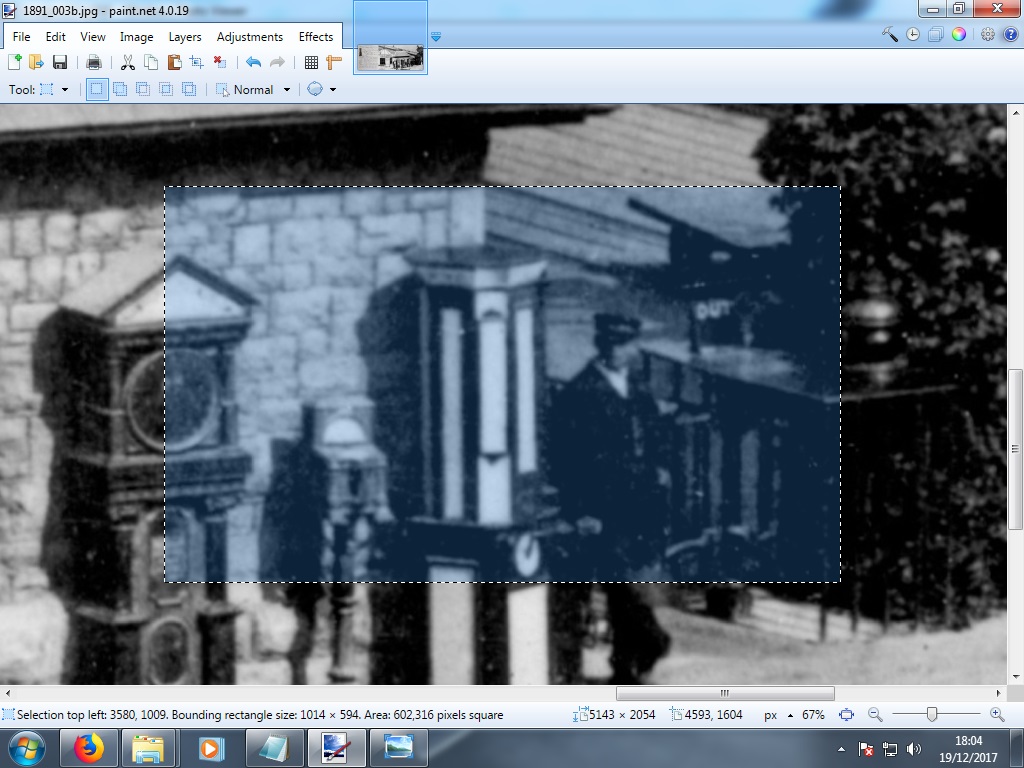Viewport: 1024px width, 768px height.
Task: Toggle the pixel grid display icon
Action: point(311,61)
